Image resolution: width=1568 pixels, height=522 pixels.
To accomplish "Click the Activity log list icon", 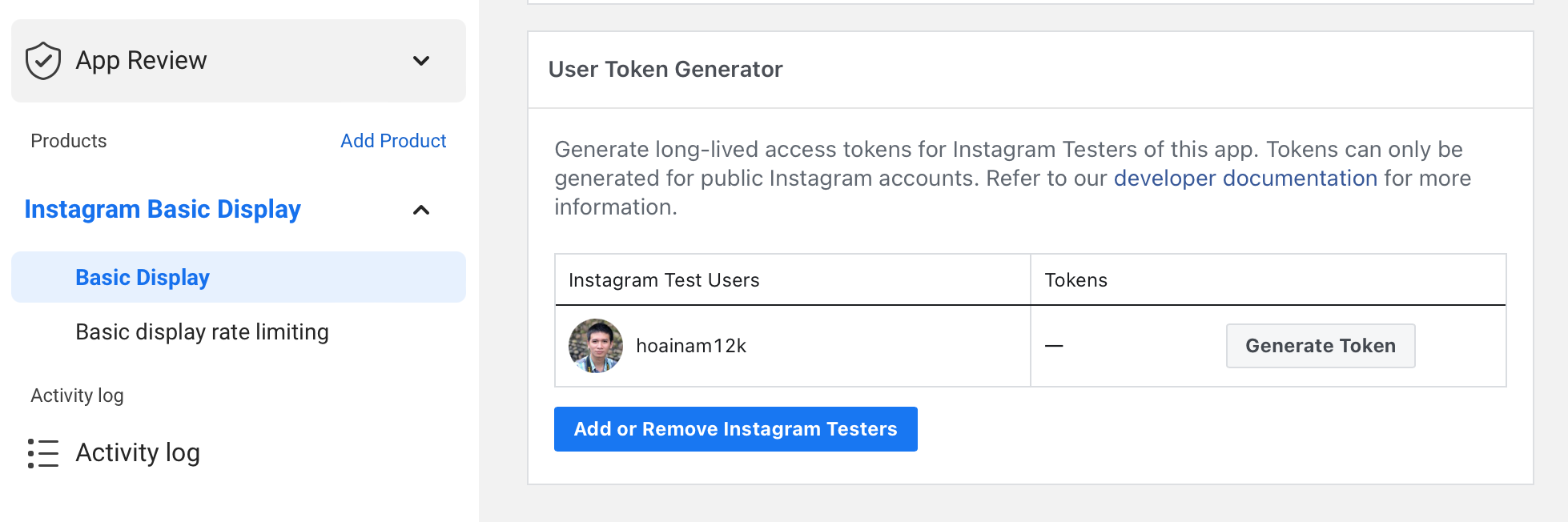I will 44,453.
